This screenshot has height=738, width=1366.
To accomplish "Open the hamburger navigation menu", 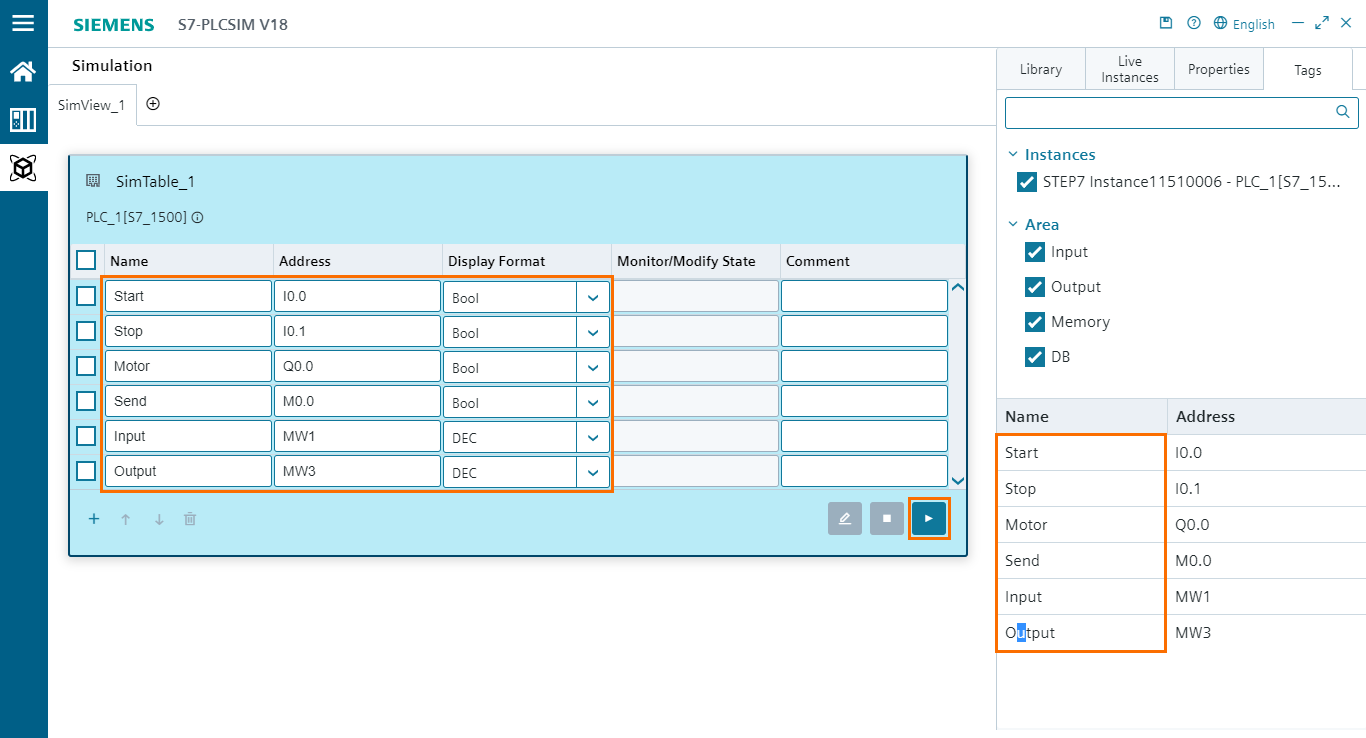I will (x=23, y=22).
